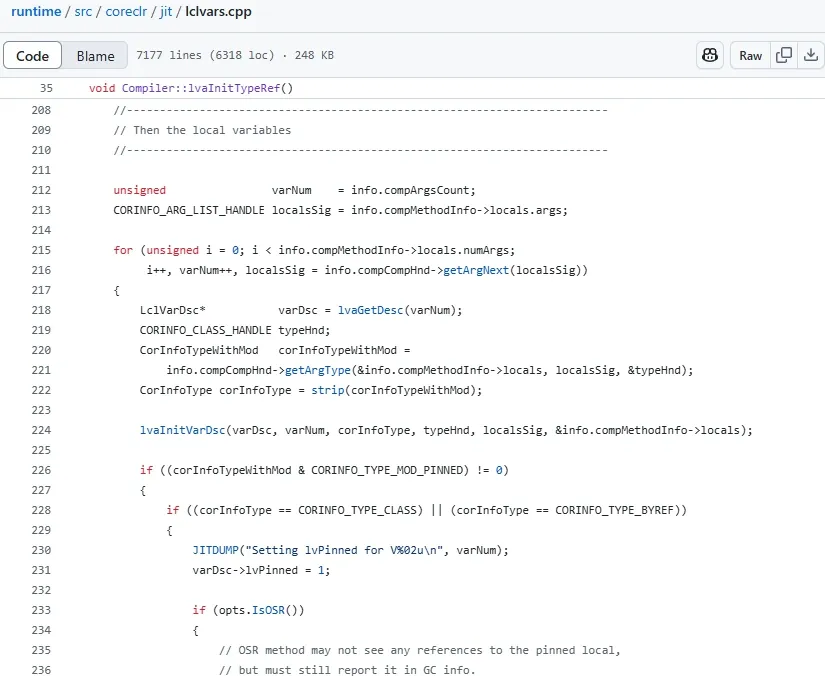825x676 pixels.
Task: Click the Raw button
Action: pyautogui.click(x=750, y=55)
